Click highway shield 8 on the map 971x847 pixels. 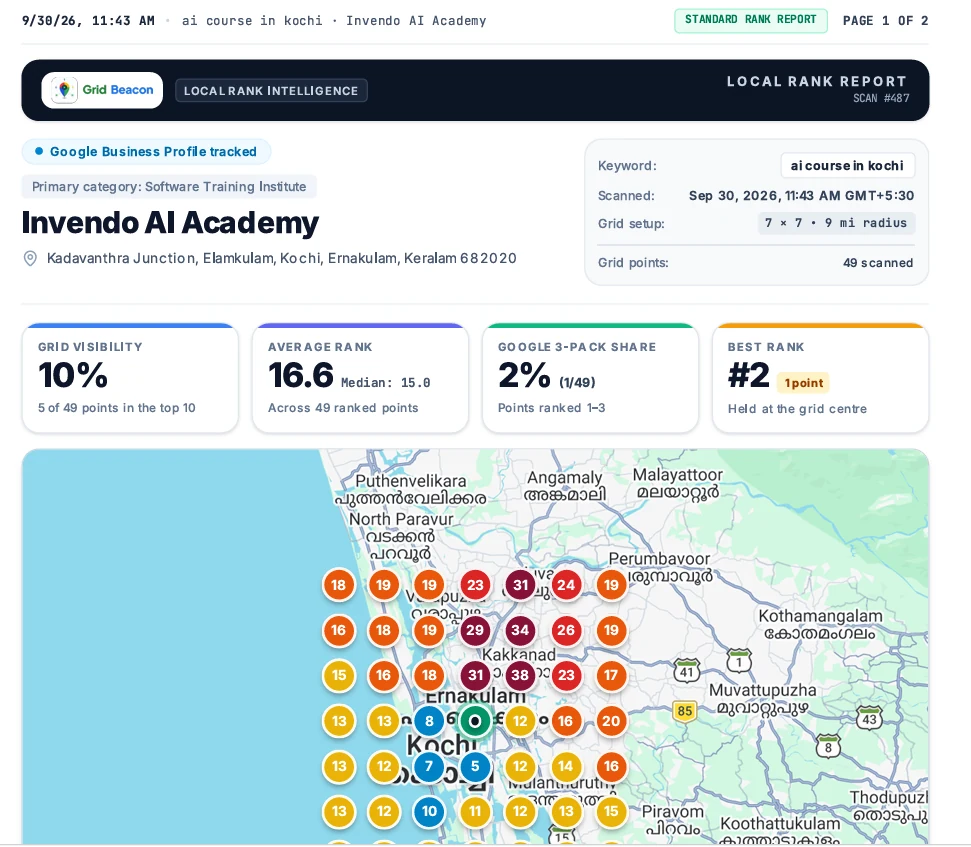click(829, 746)
